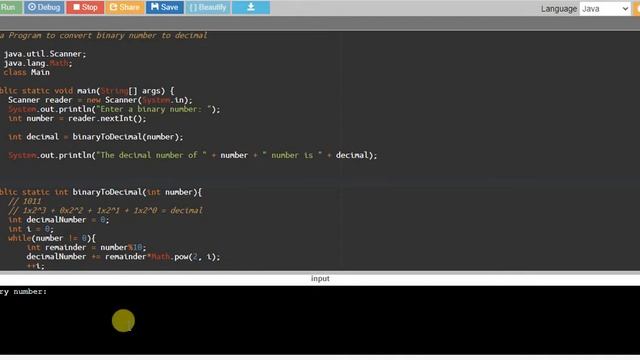Click the '// 1x2^3 + 0x2^2' comment line

(x=105, y=211)
